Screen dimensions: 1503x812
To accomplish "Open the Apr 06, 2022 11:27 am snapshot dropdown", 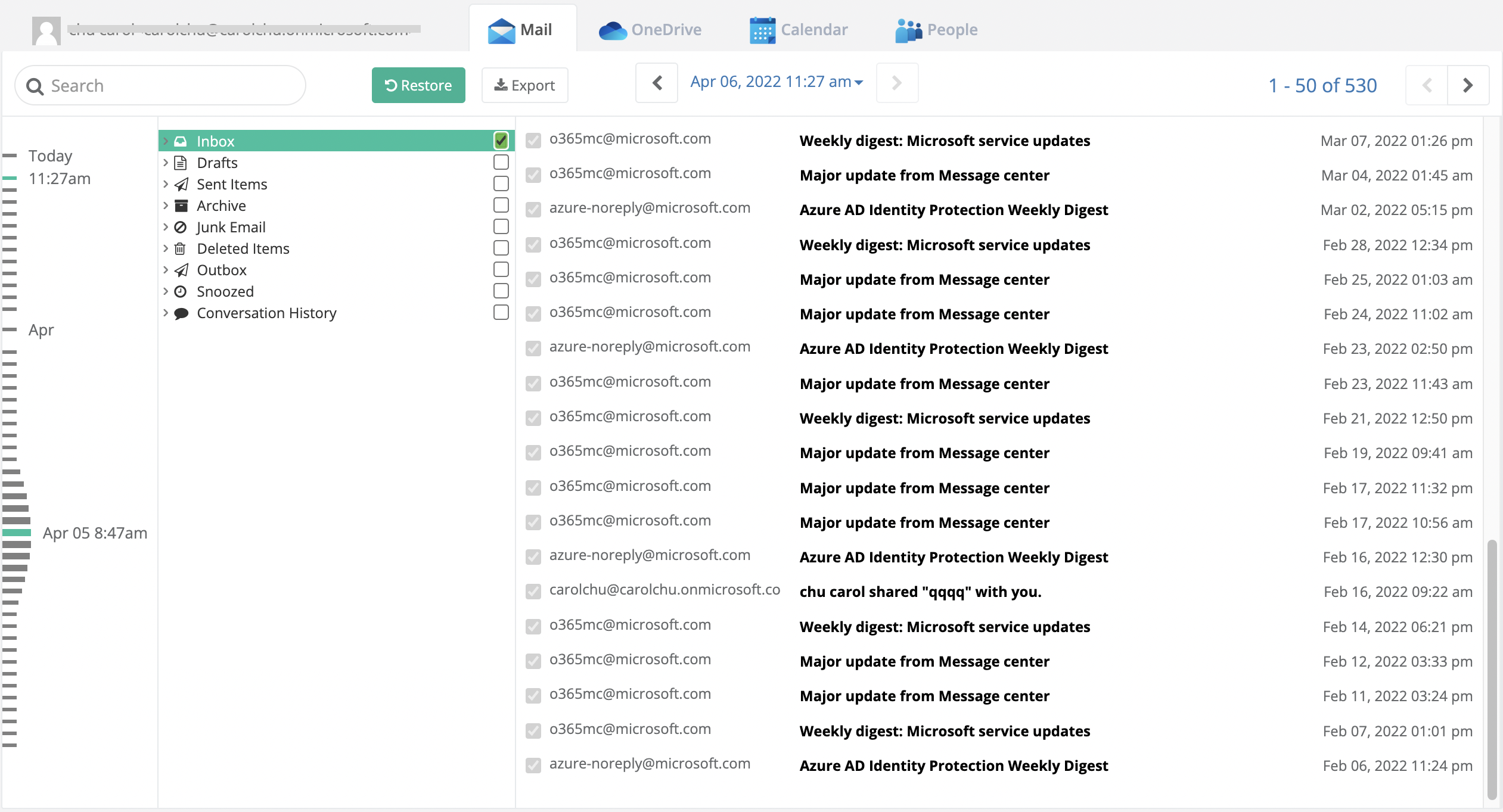I will pos(777,82).
